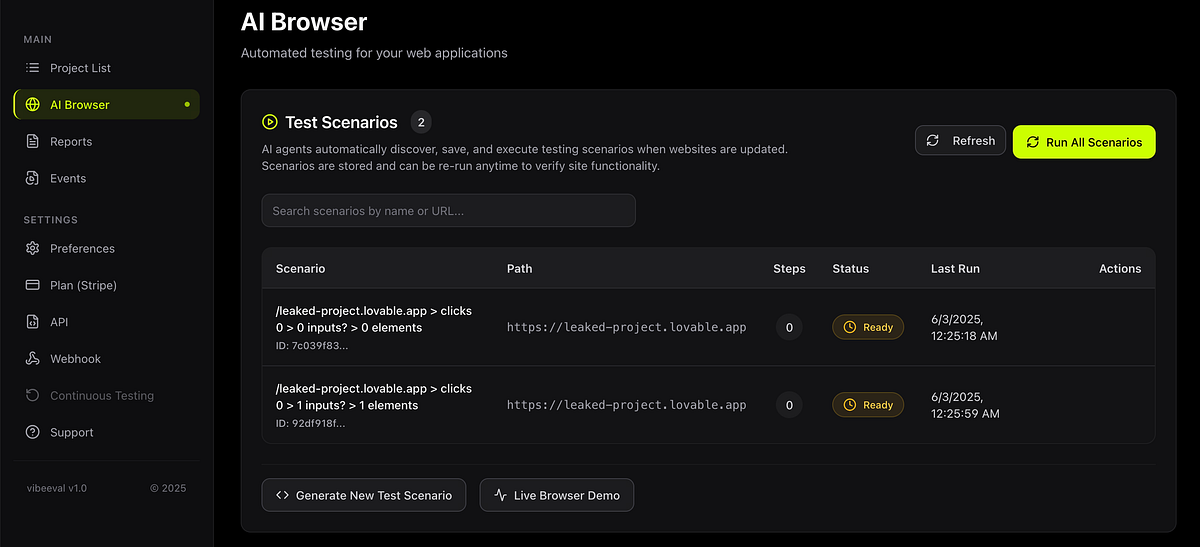Select Continuous Testing item
1200x547 pixels.
pos(106,395)
